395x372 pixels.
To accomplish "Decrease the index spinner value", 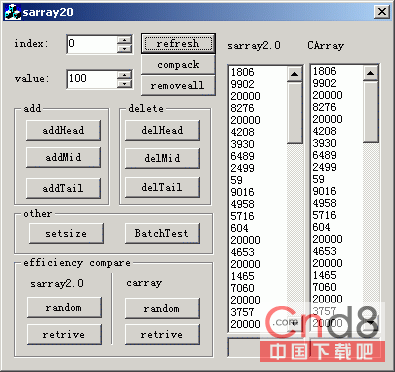I will coord(124,48).
